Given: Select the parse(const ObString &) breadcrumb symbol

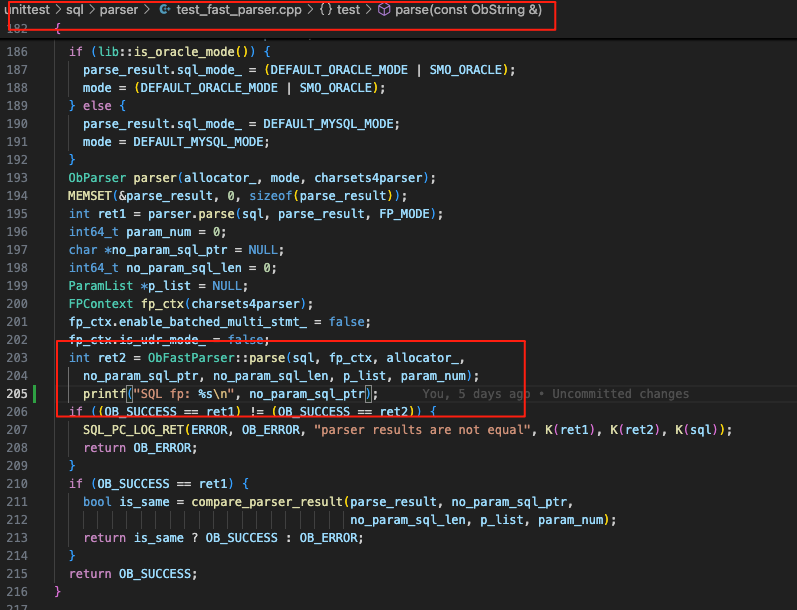Looking at the screenshot, I should [469, 9].
